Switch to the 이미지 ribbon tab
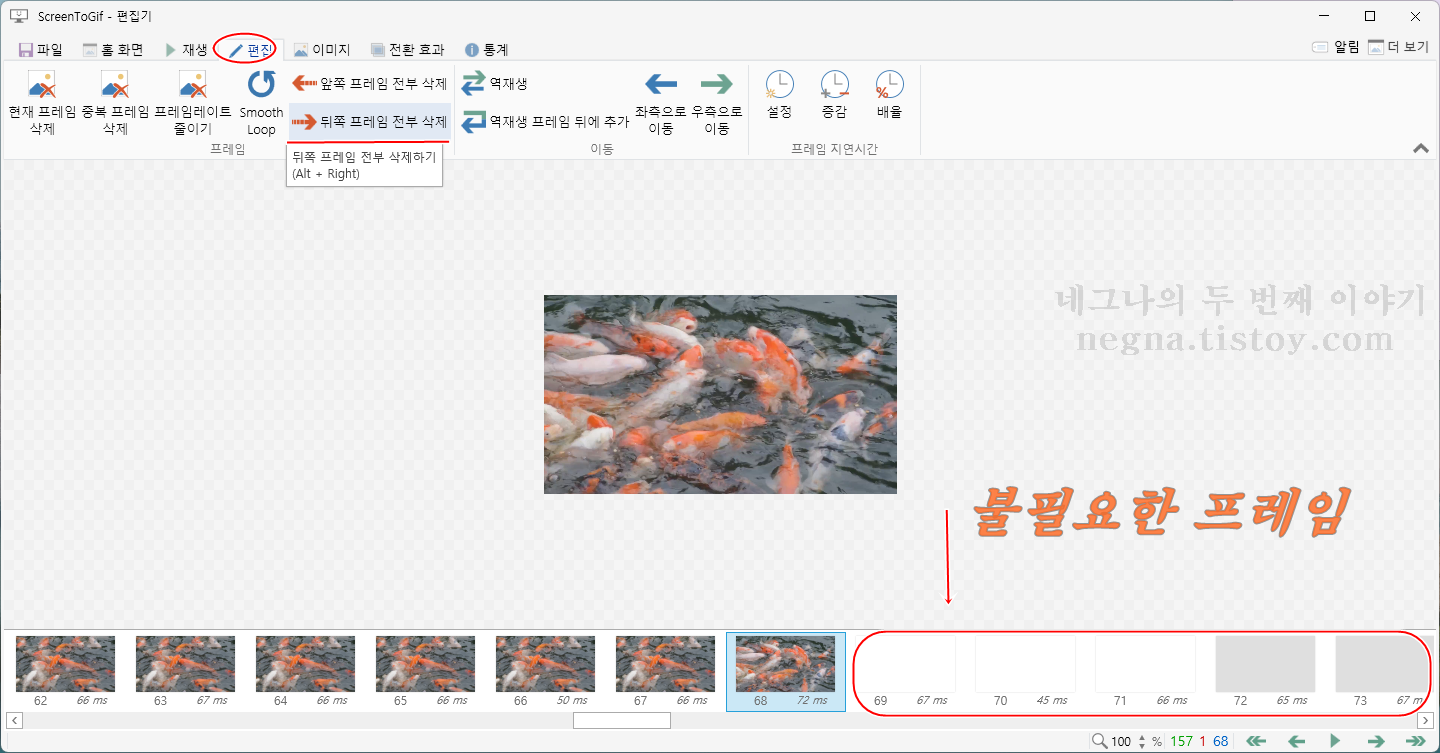The height and width of the screenshot is (753, 1440). 323,47
